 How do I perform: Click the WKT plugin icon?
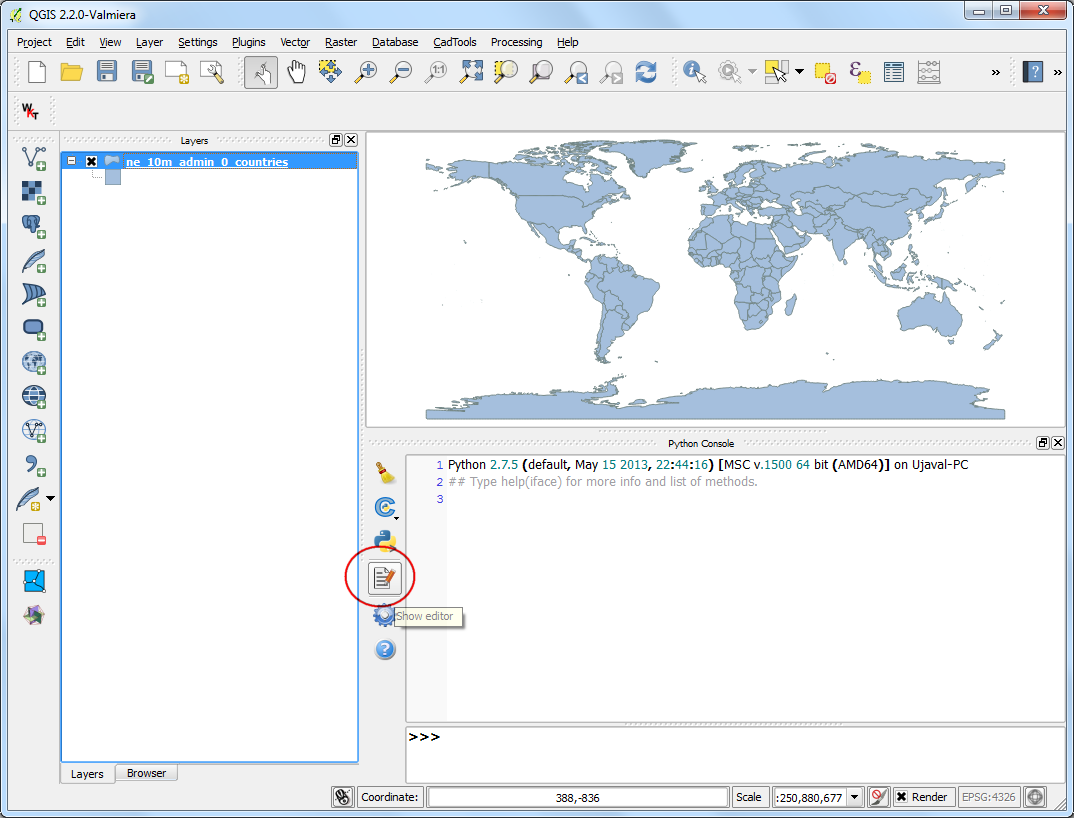(x=30, y=111)
